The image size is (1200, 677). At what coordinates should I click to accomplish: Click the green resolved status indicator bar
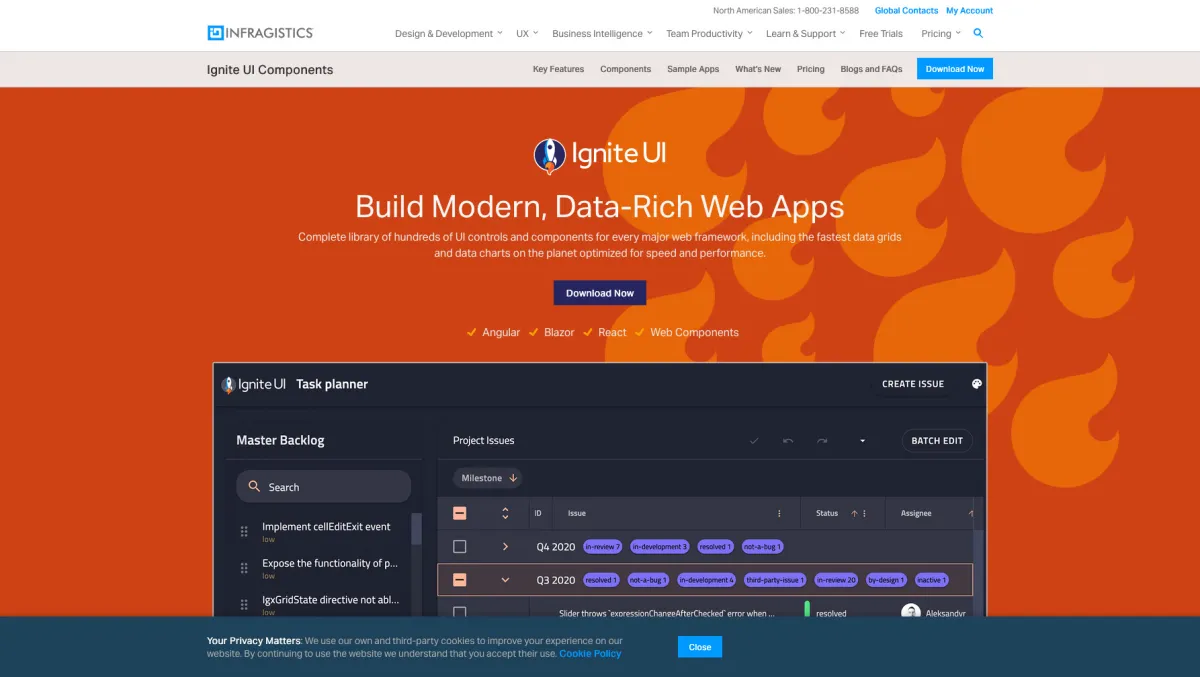(x=807, y=609)
